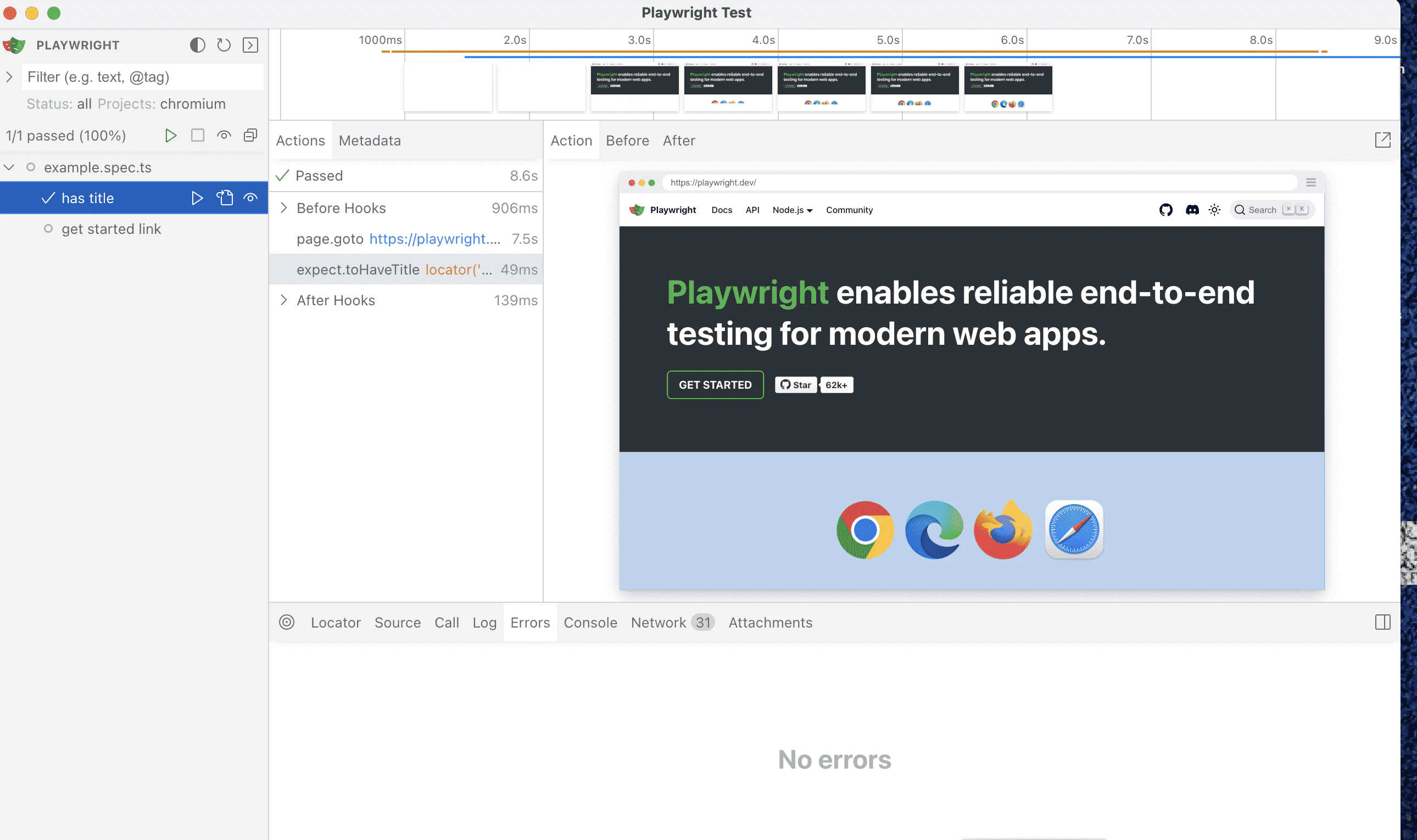Run all tests with green play icon

click(x=170, y=135)
